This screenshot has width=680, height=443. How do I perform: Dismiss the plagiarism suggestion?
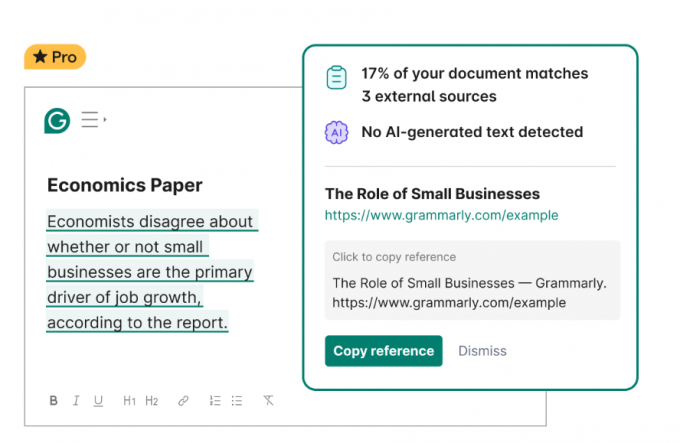point(482,351)
